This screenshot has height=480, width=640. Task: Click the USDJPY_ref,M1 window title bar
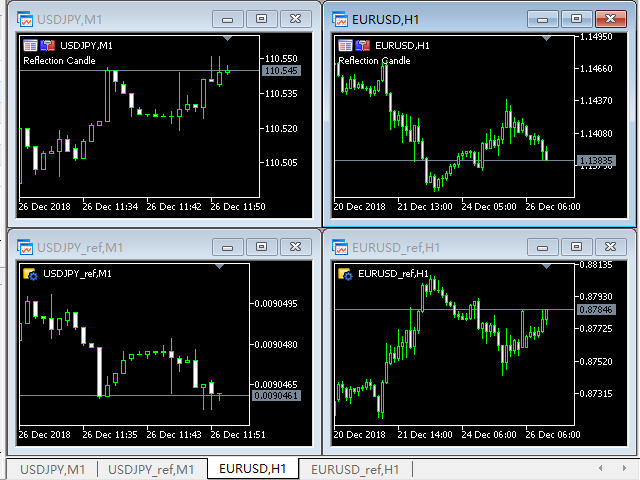coord(164,247)
